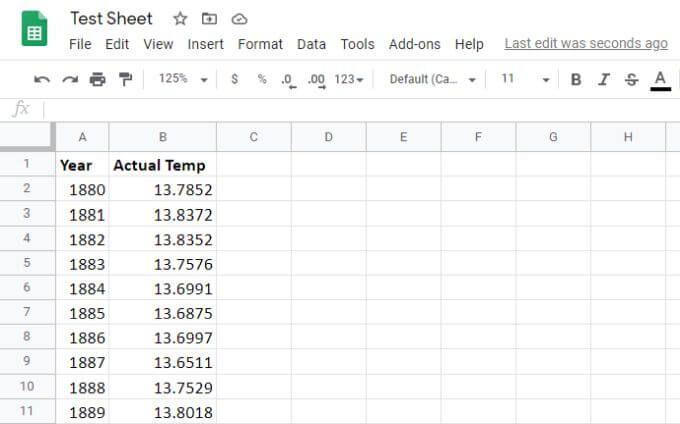Select all cells with corner button

coord(28,137)
